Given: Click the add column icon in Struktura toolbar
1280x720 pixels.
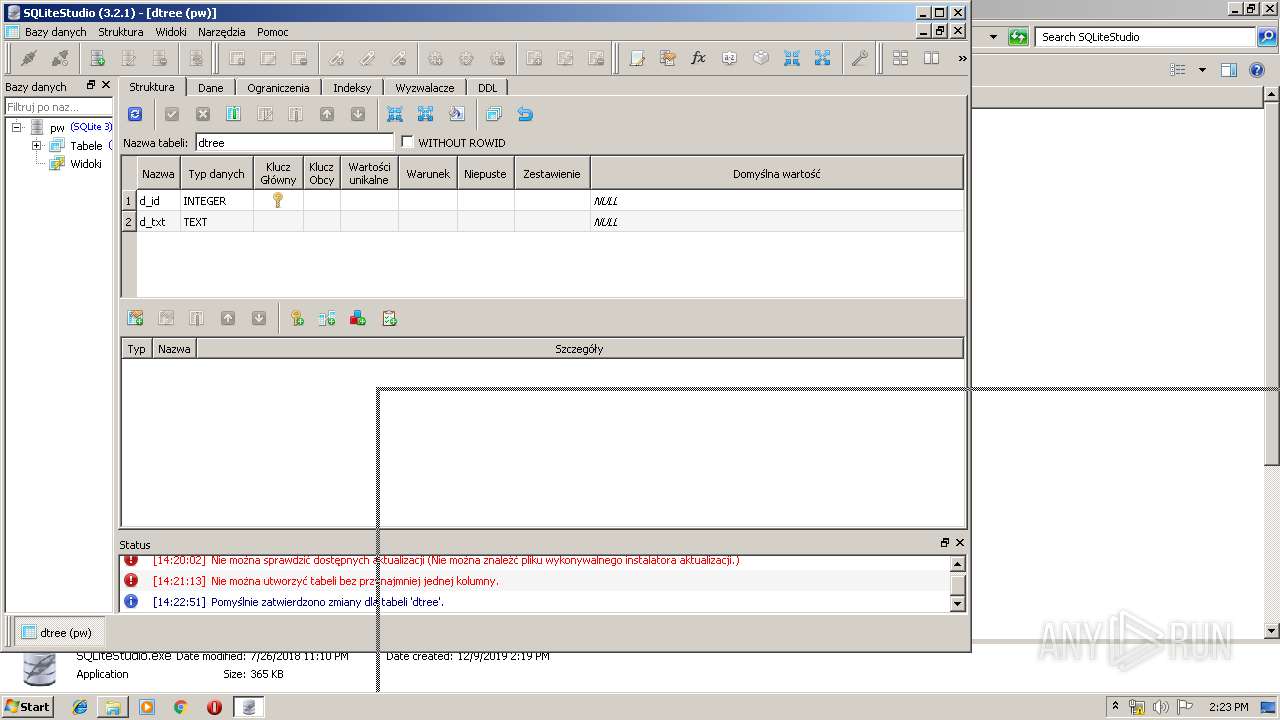Looking at the screenshot, I should pos(233,114).
